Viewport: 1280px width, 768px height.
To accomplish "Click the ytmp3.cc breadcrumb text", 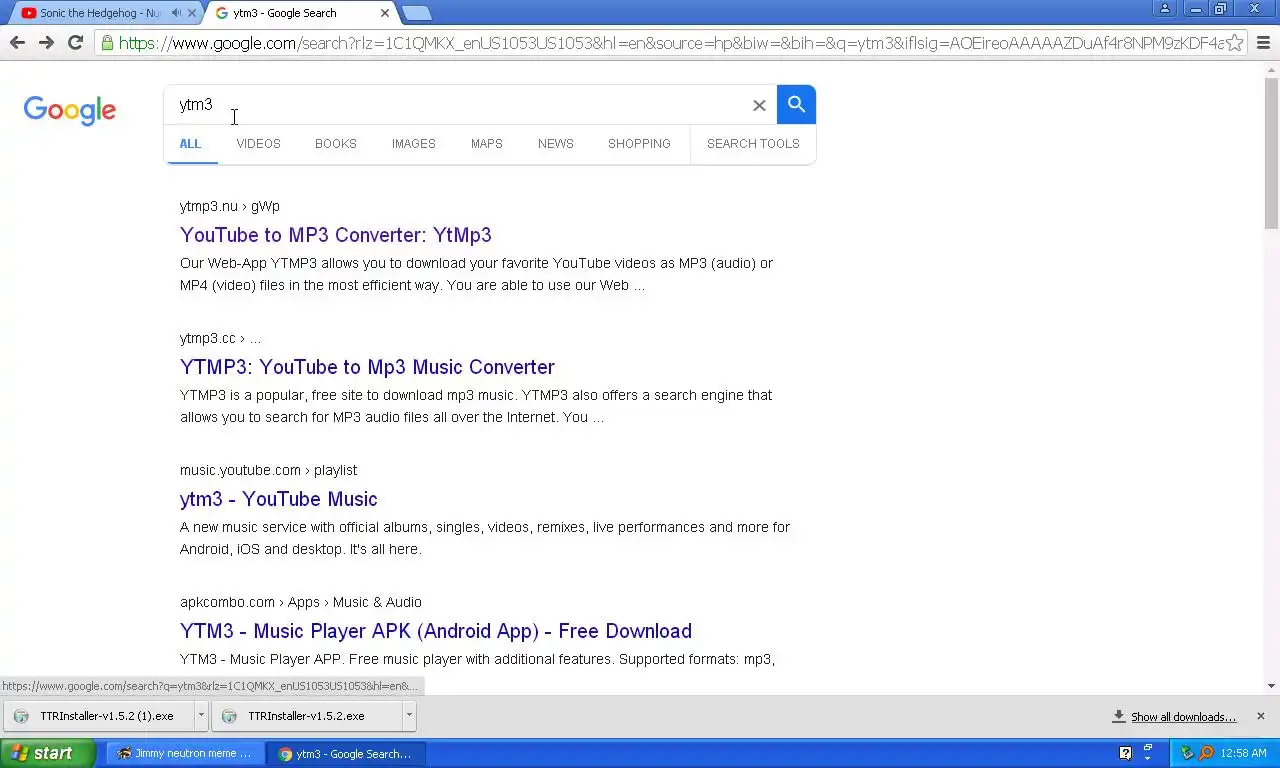I will 220,338.
